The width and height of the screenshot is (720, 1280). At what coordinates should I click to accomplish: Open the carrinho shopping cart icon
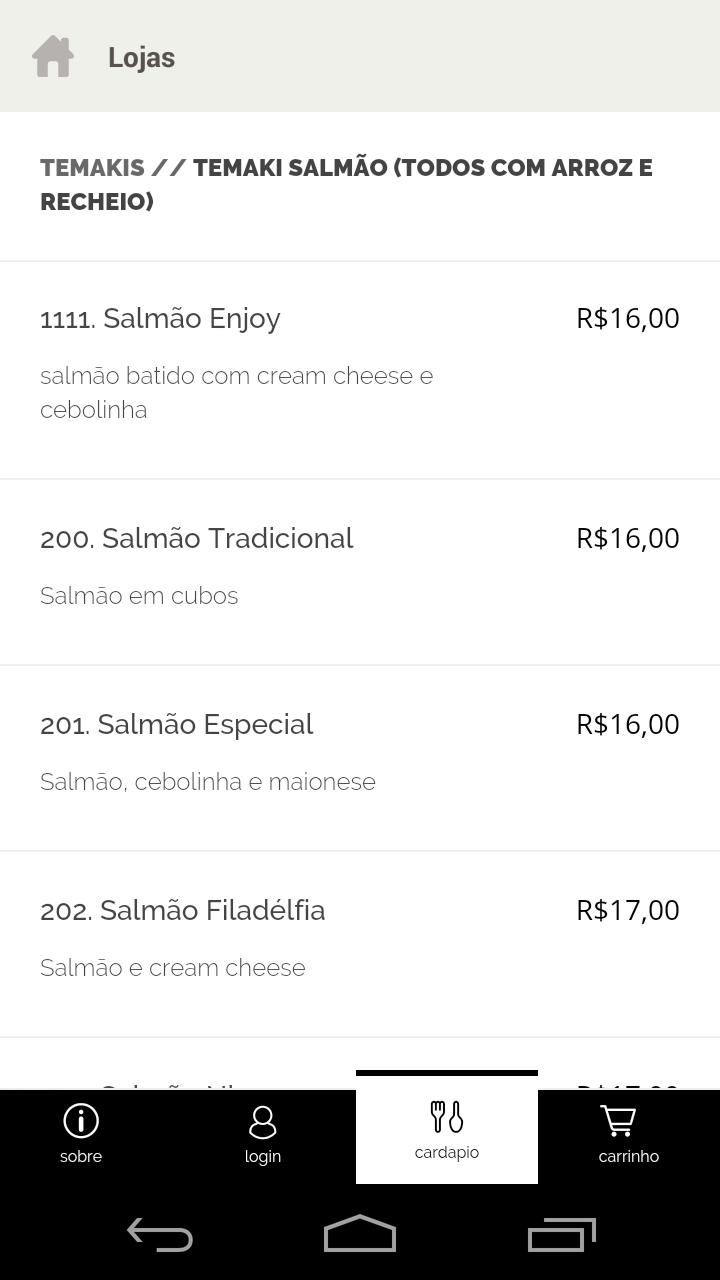(x=618, y=1121)
